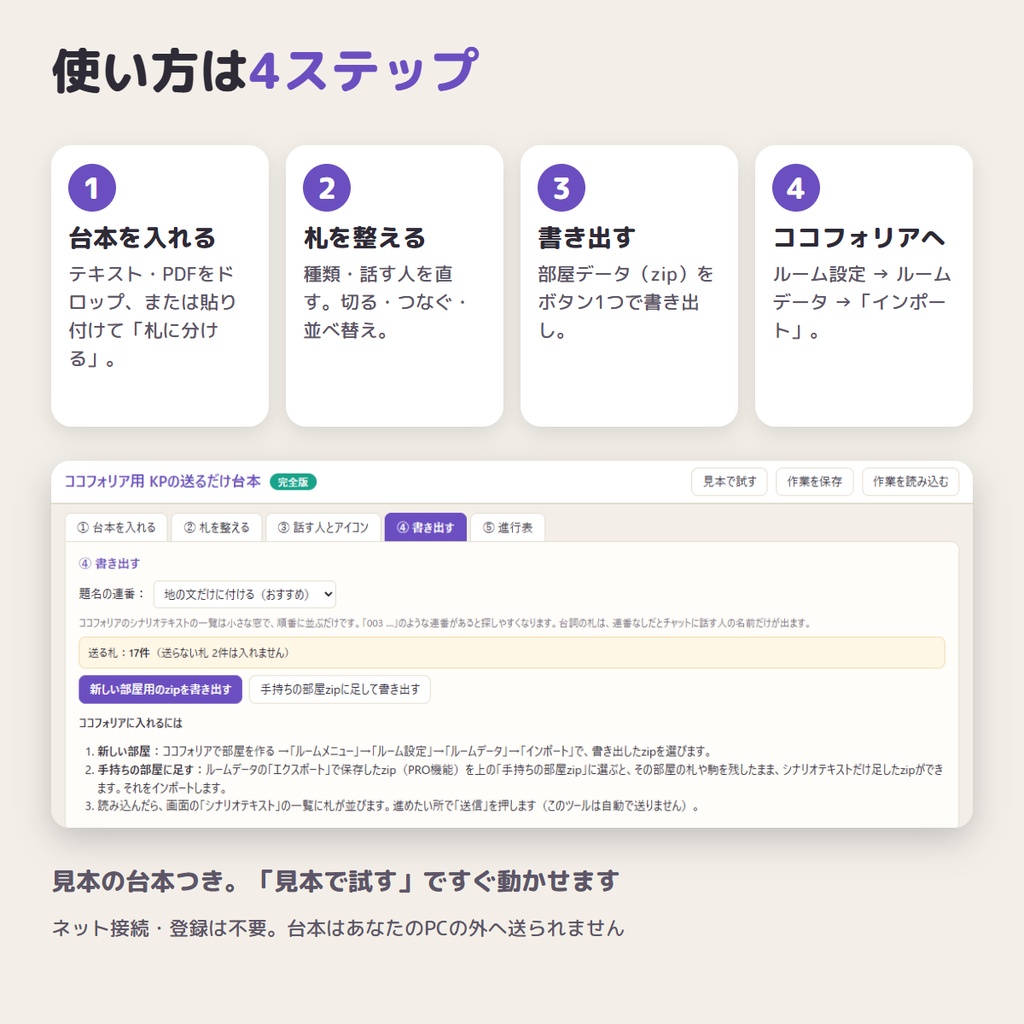Click the 作業を保存 button

click(814, 482)
